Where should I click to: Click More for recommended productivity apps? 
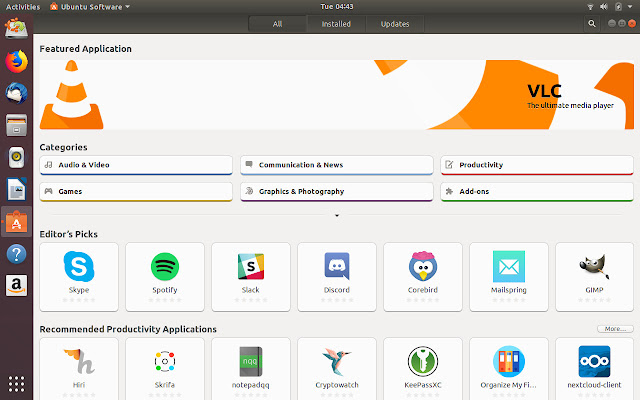point(615,329)
